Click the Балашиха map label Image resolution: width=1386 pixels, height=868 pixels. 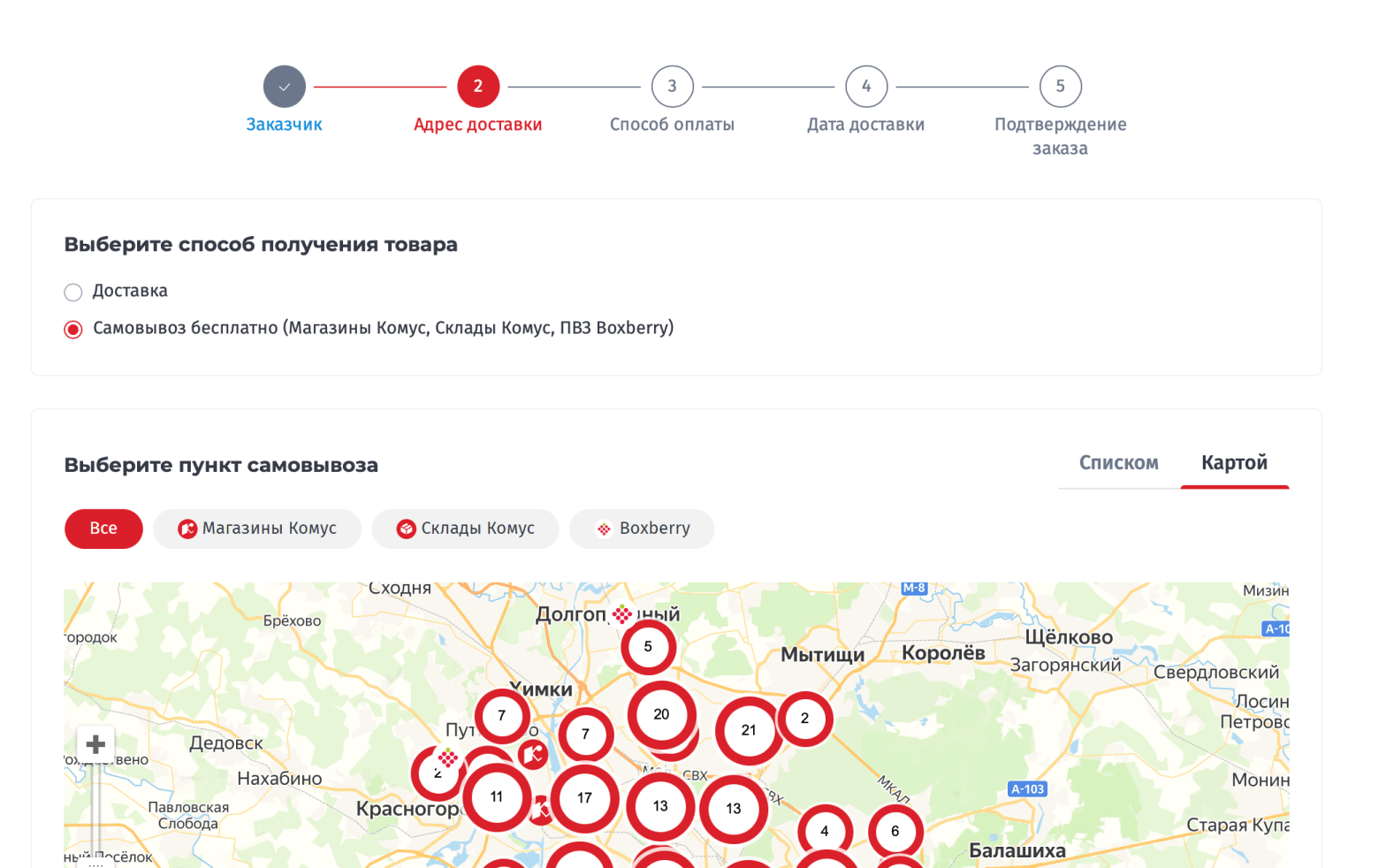(1017, 851)
